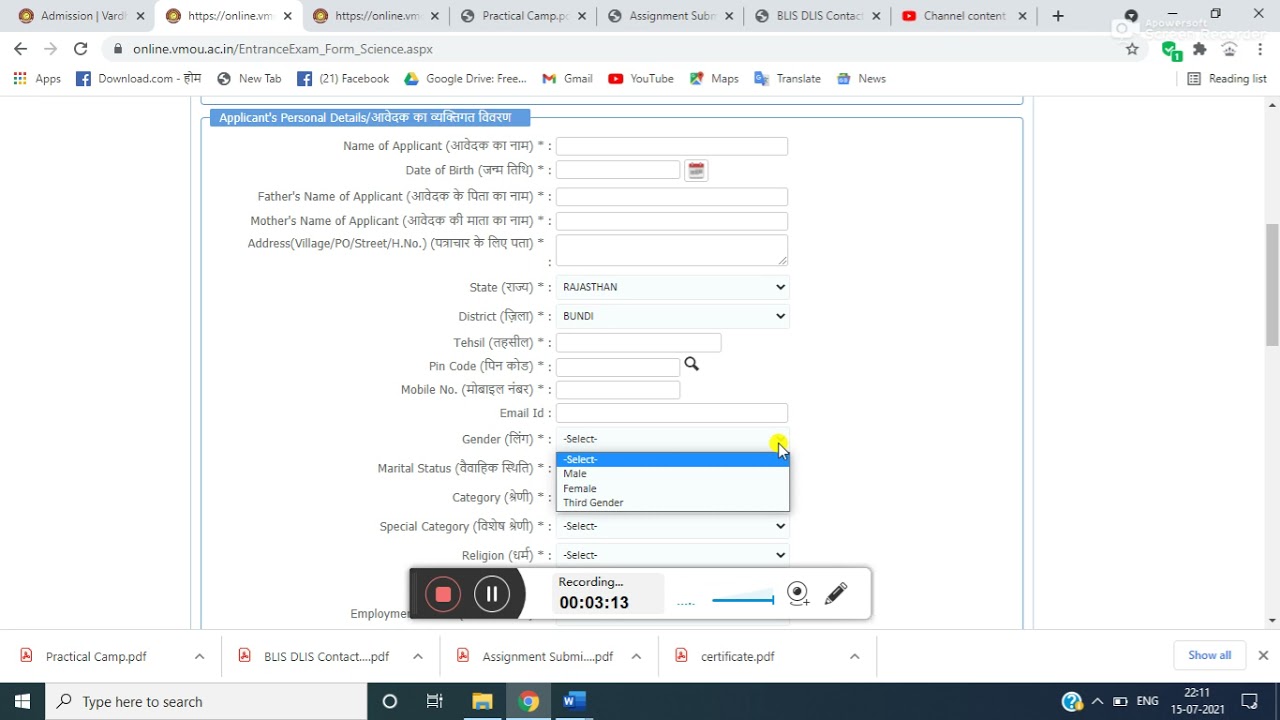
Task: Switch to the Admission | Vardhman tab
Action: tap(80, 16)
